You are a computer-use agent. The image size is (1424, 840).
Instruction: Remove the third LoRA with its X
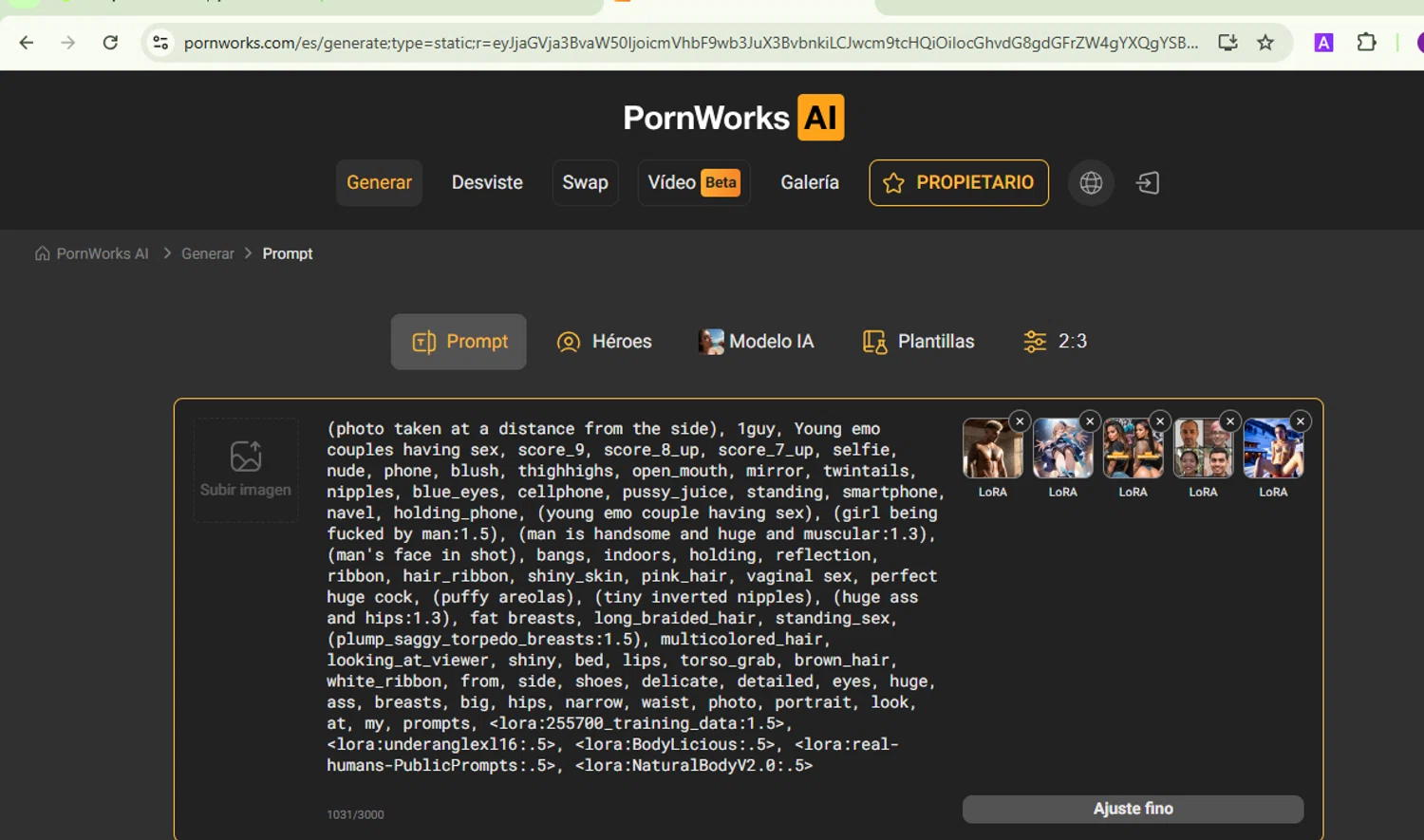[1160, 421]
